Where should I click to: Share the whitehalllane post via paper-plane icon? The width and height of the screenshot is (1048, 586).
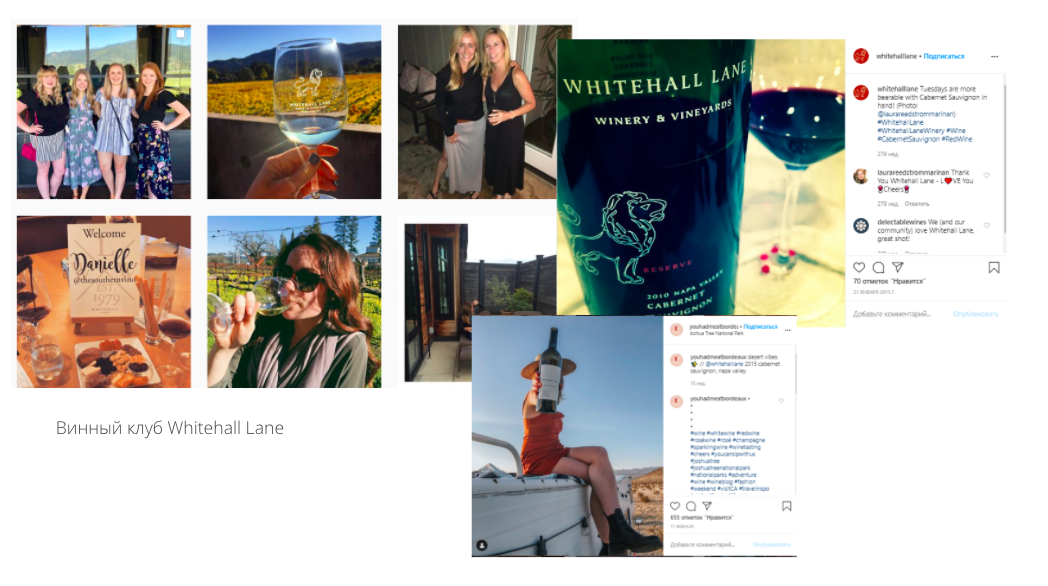click(898, 267)
